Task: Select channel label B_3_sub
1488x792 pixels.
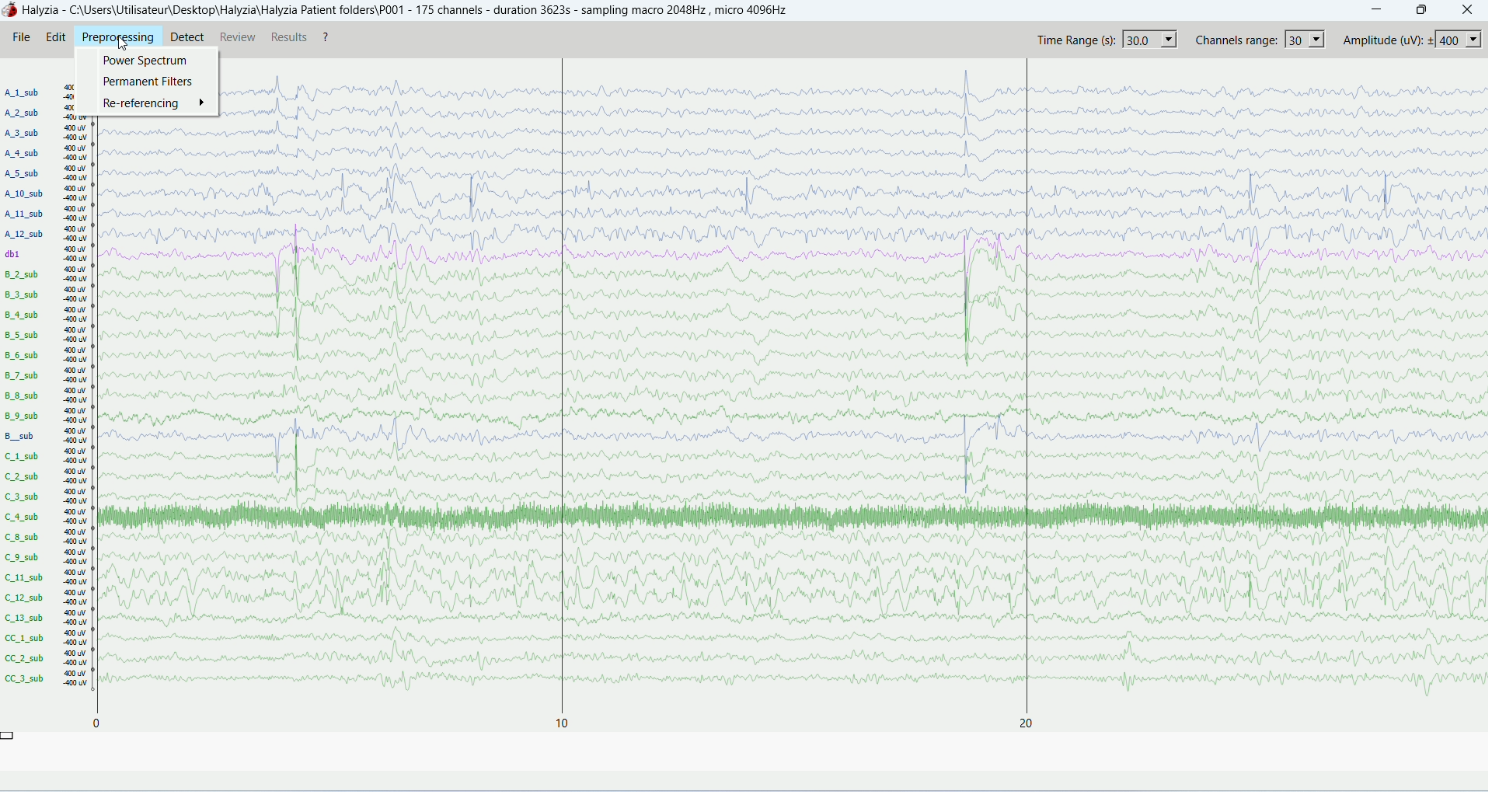Action: point(21,295)
